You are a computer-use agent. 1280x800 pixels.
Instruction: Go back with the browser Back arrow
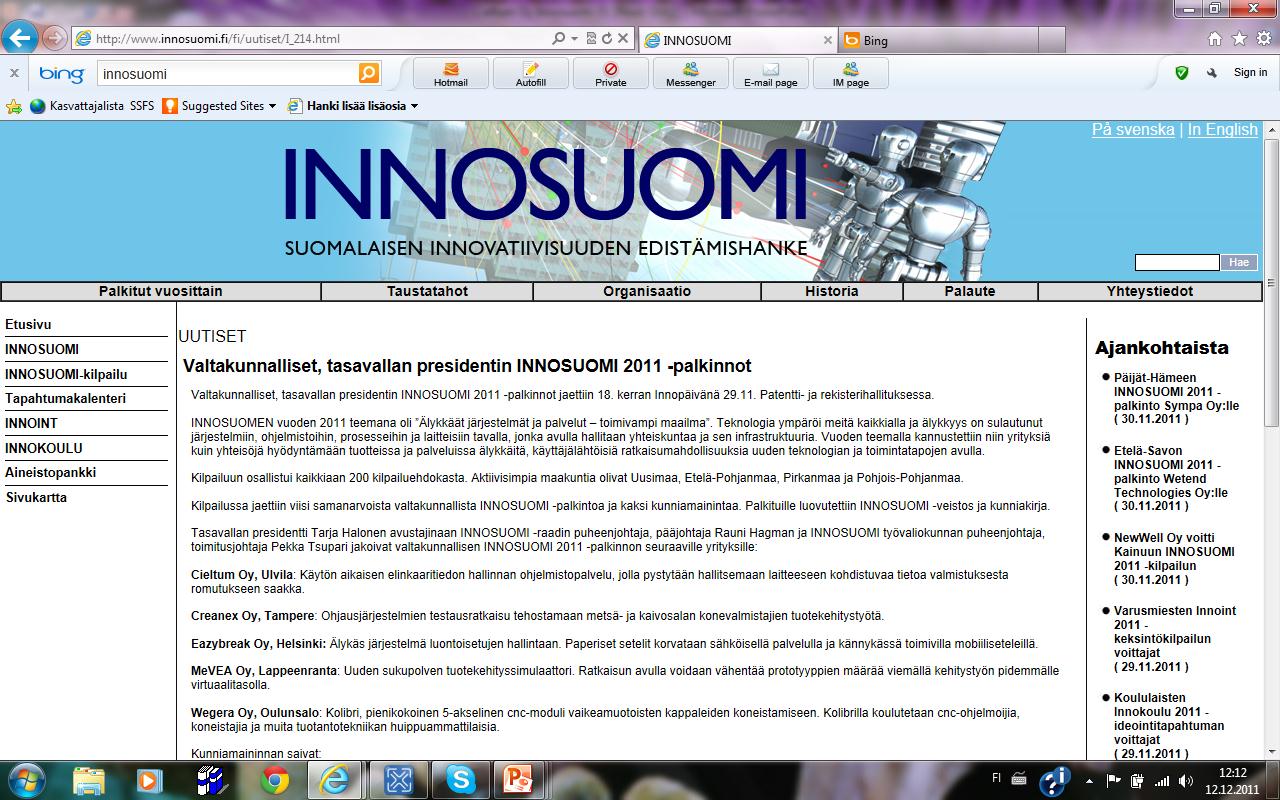(x=21, y=38)
